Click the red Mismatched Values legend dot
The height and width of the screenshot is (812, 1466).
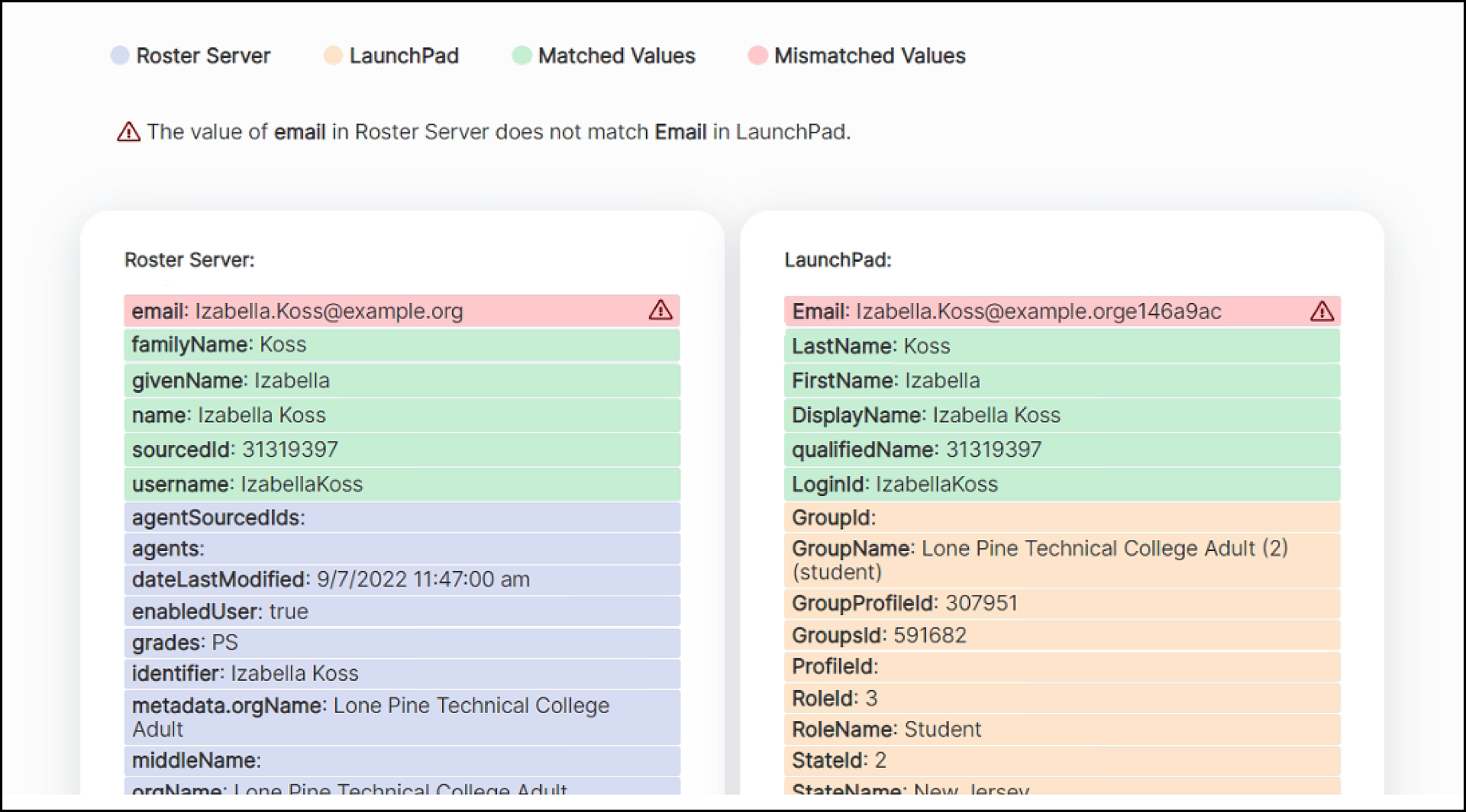pyautogui.click(x=757, y=55)
